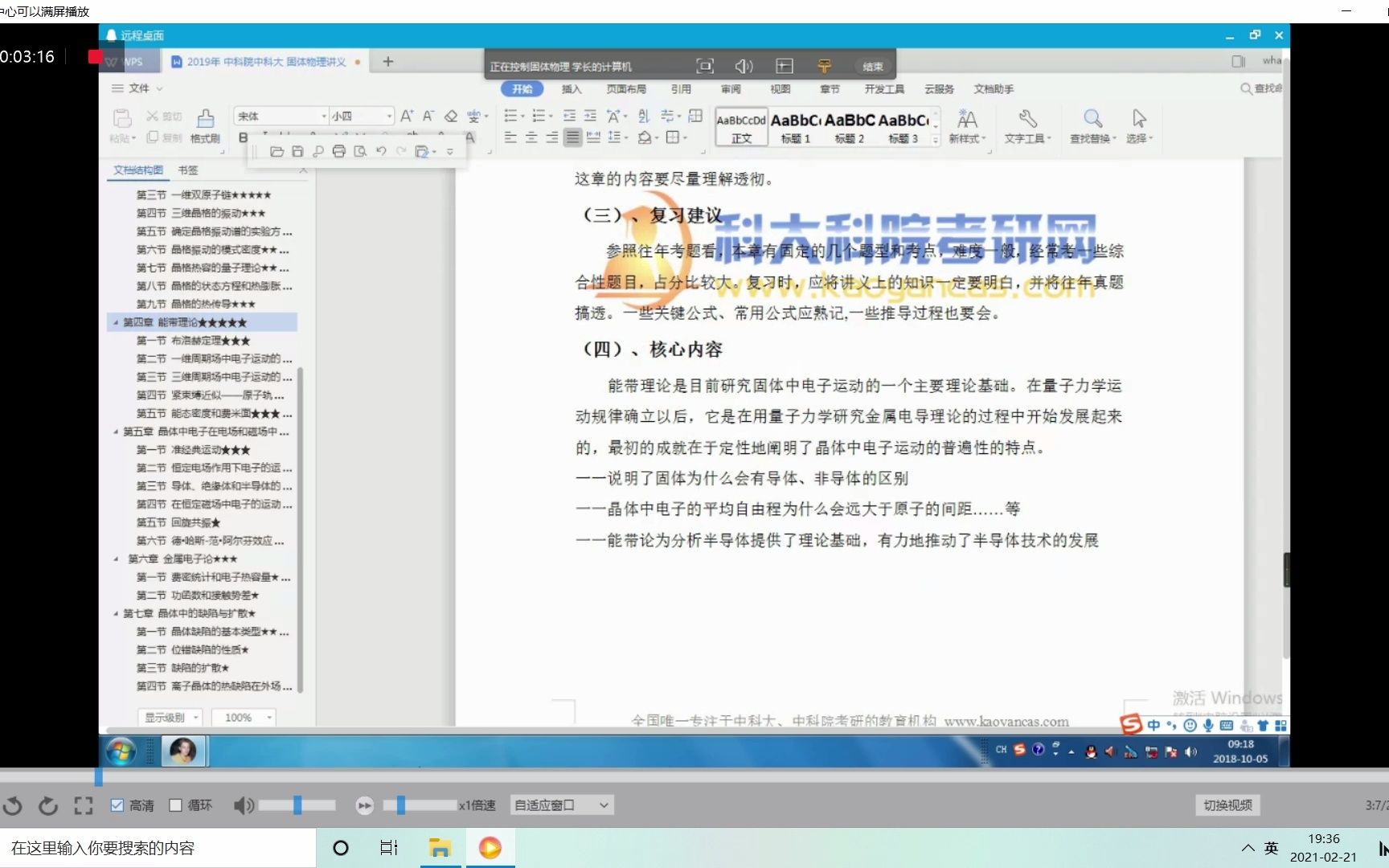The height and width of the screenshot is (868, 1389).
Task: Select justified alignment icon
Action: [572, 137]
